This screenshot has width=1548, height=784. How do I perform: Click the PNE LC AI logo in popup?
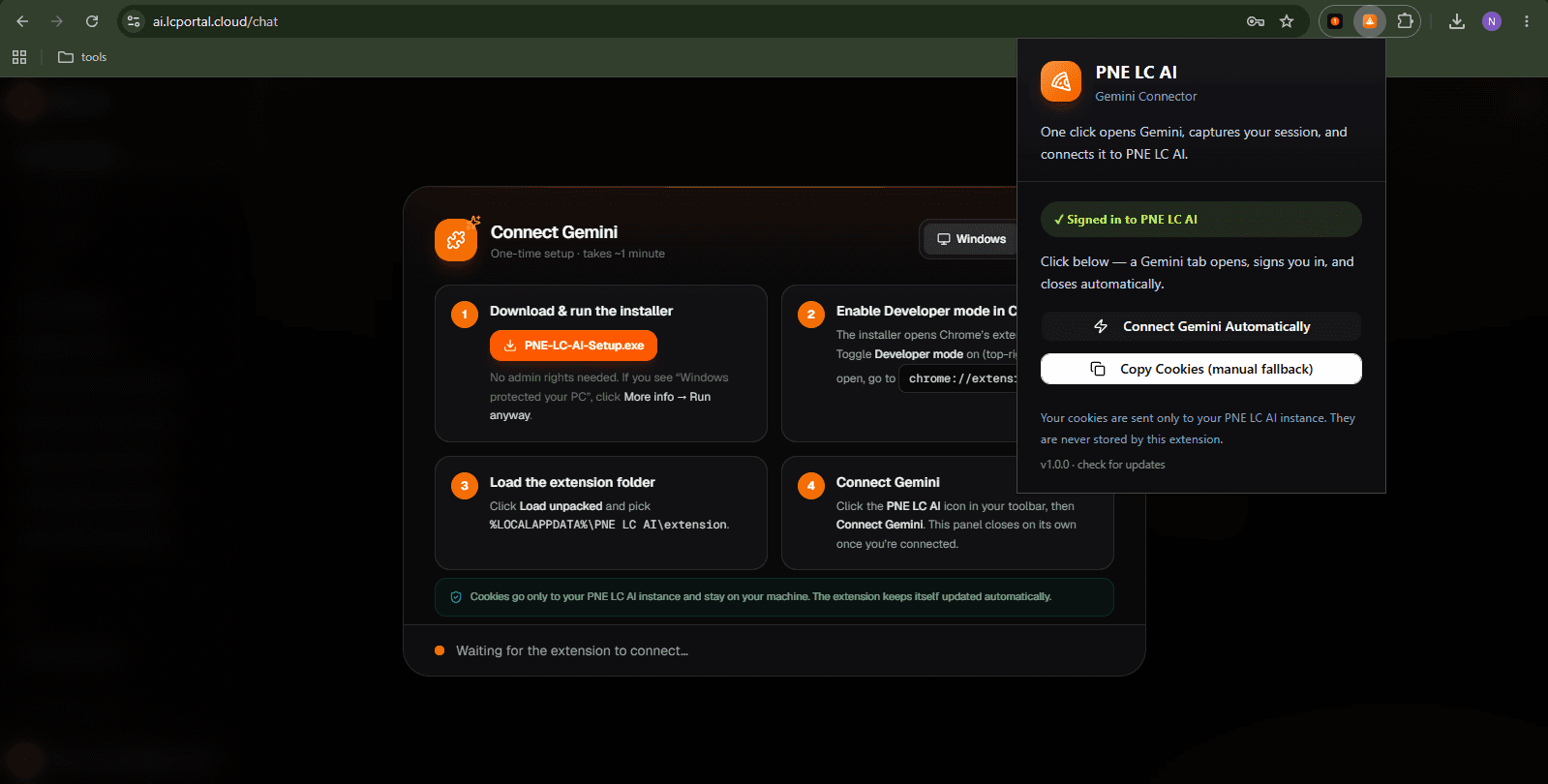(1061, 81)
